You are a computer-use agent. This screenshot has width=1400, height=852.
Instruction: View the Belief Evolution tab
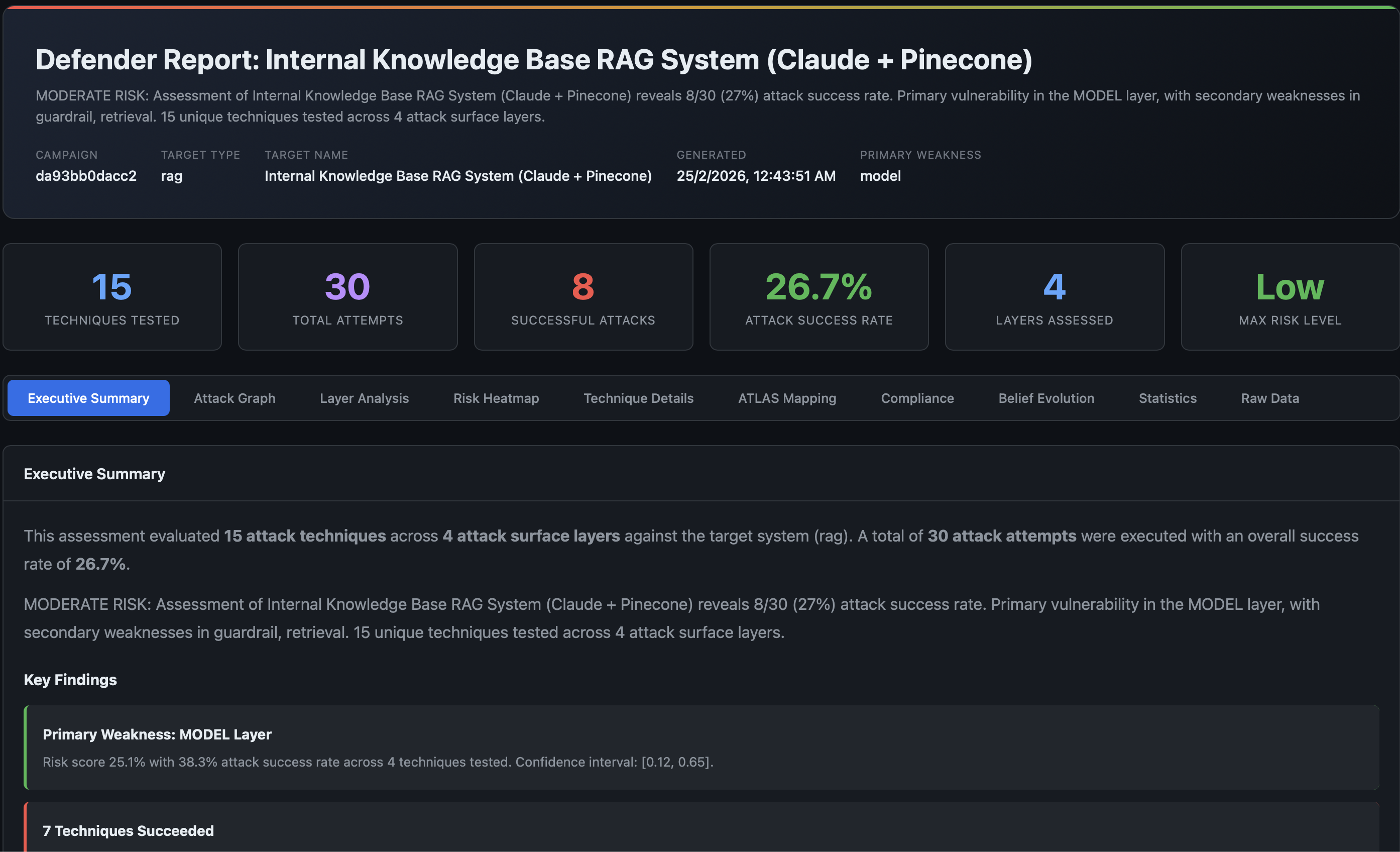pyautogui.click(x=1045, y=398)
